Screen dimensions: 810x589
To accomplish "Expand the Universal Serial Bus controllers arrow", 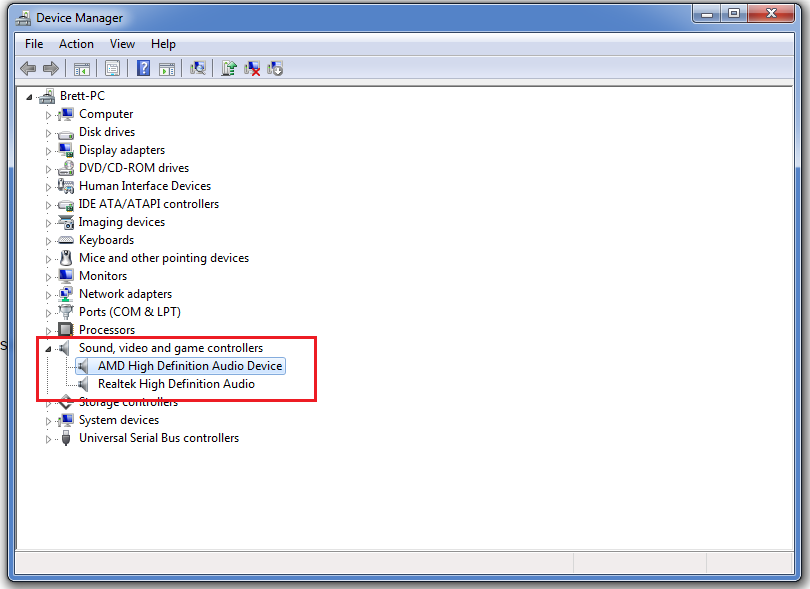I will 48,439.
